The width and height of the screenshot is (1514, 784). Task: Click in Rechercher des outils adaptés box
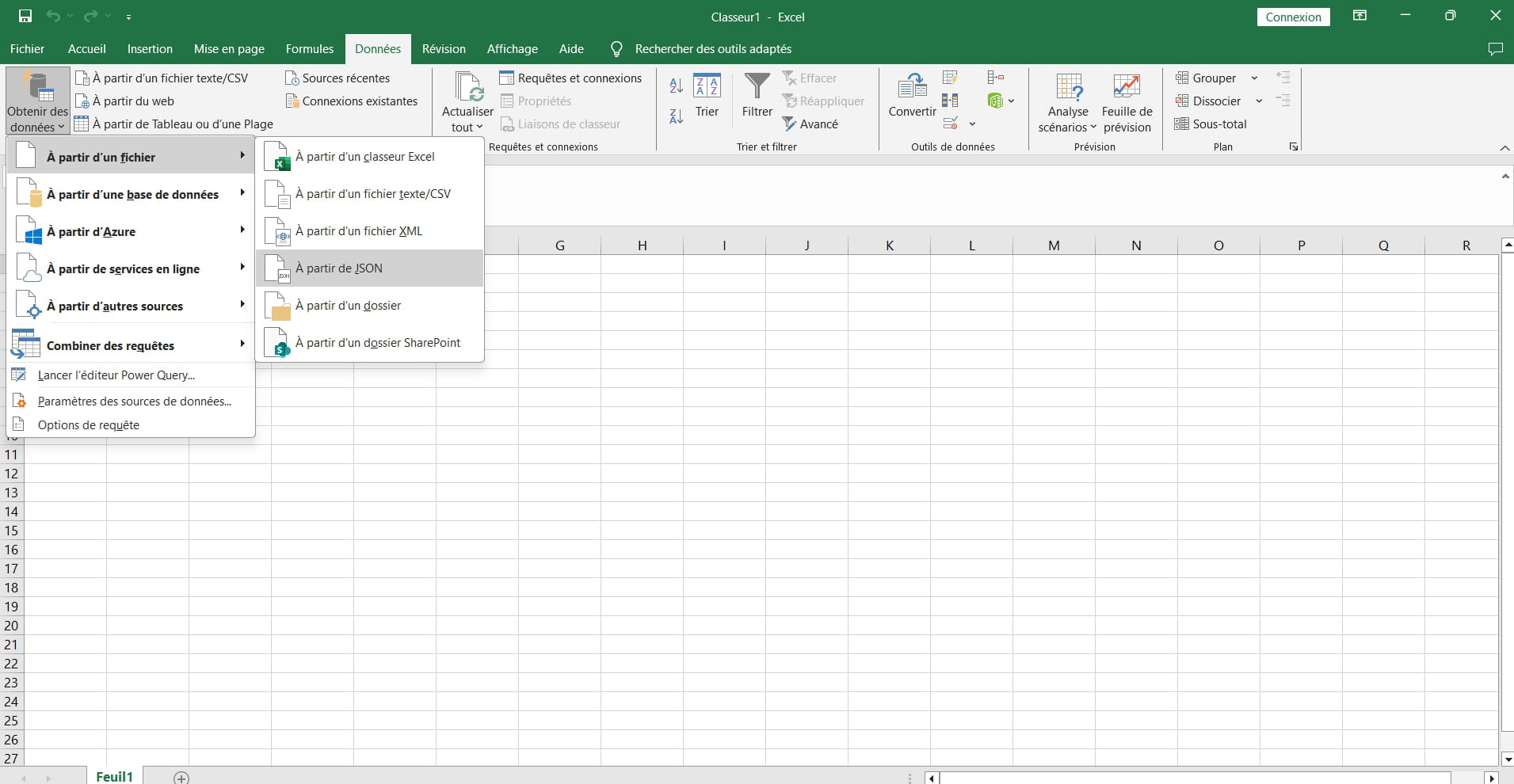pos(713,49)
